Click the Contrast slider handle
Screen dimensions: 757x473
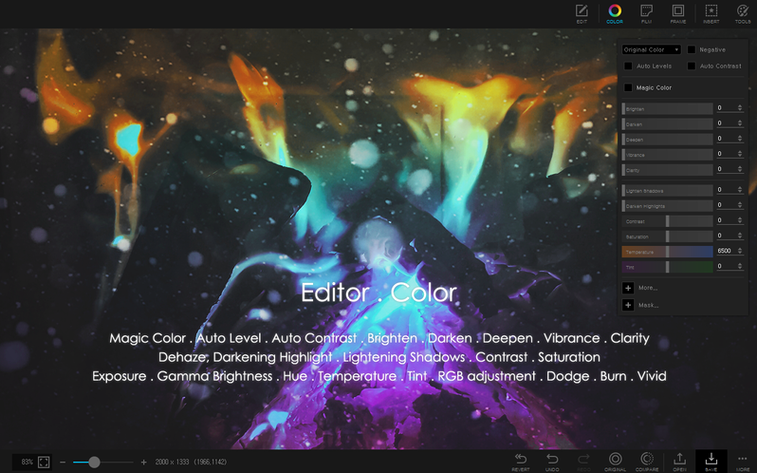pos(668,221)
